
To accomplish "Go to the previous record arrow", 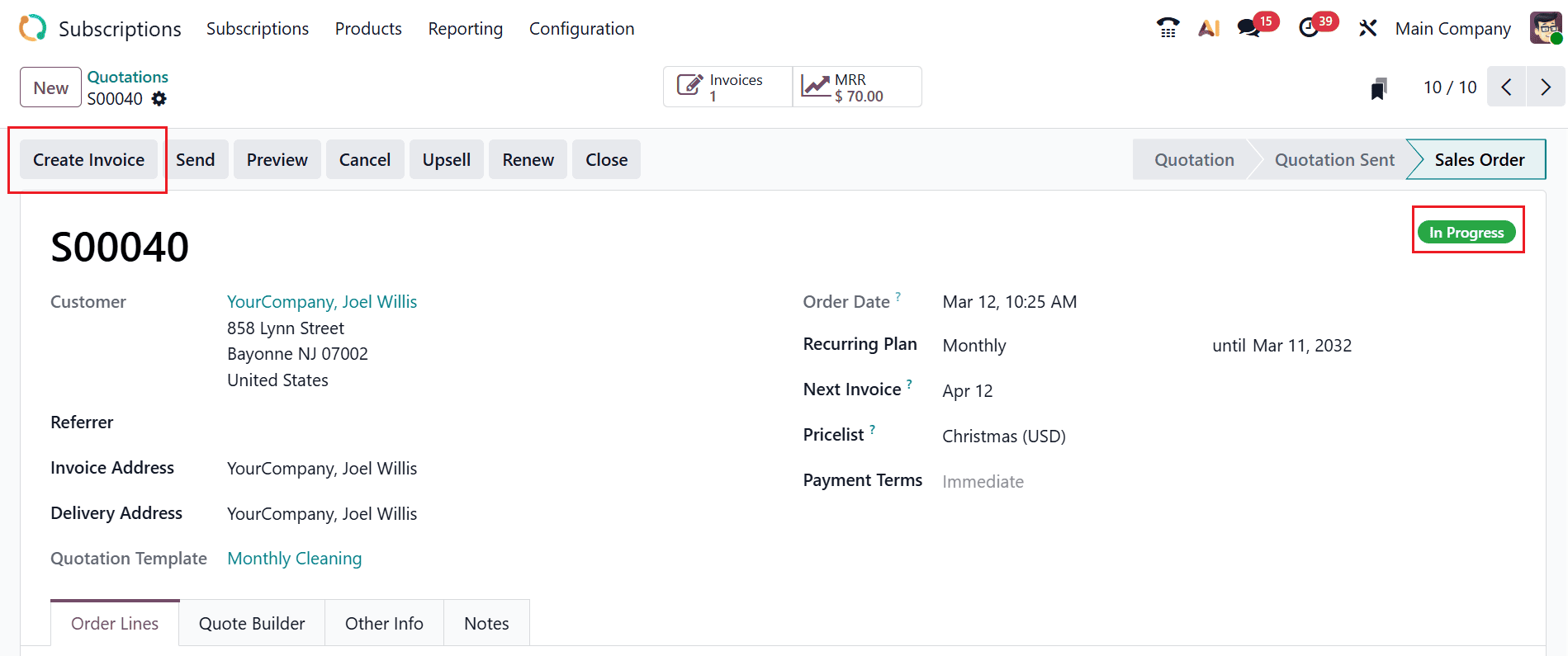I will (1507, 87).
